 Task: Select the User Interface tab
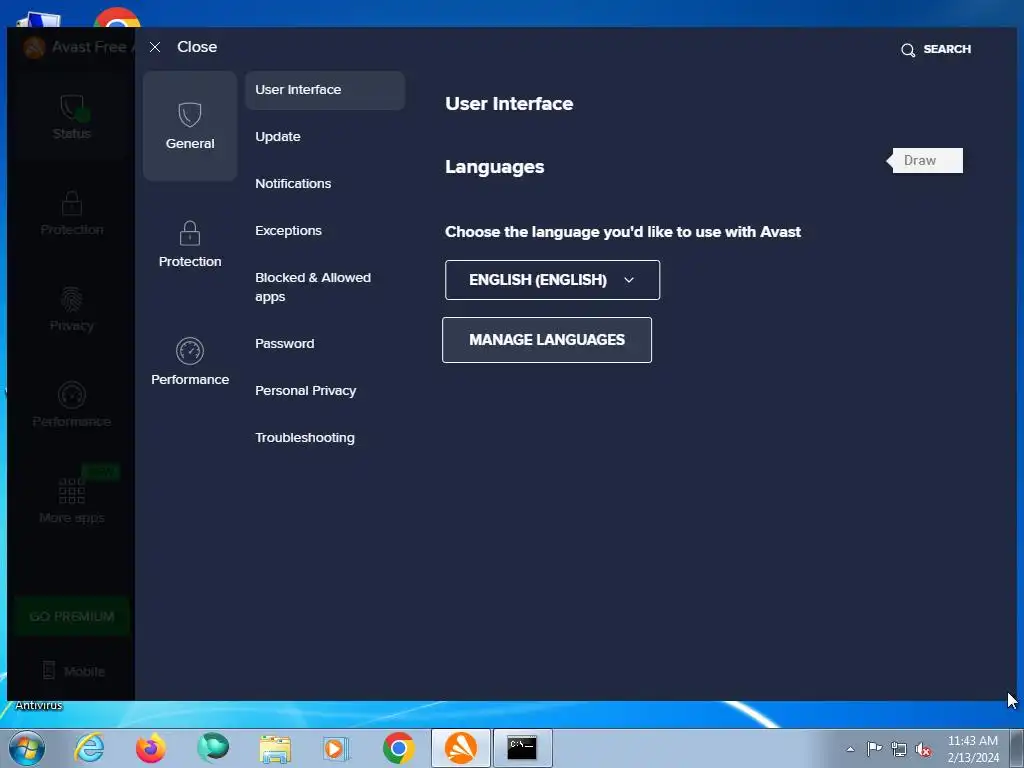click(x=325, y=90)
